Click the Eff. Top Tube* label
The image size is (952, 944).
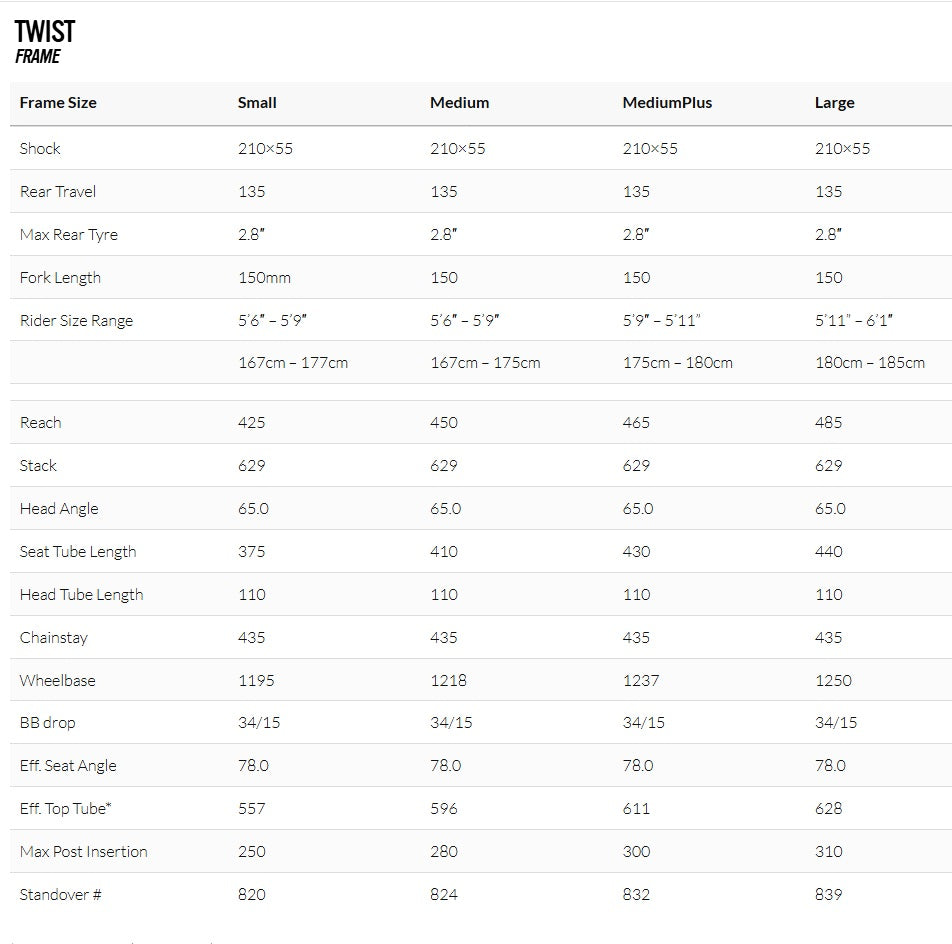(x=66, y=809)
